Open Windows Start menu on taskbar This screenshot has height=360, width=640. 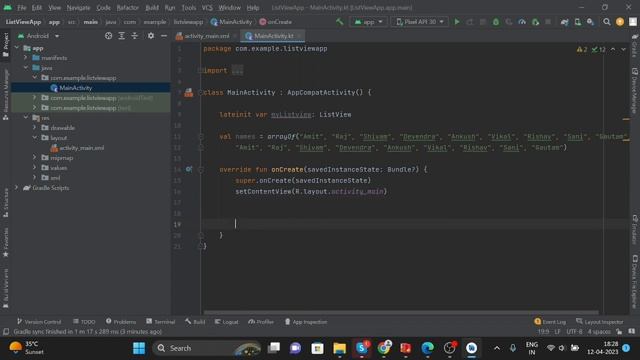click(x=139, y=348)
